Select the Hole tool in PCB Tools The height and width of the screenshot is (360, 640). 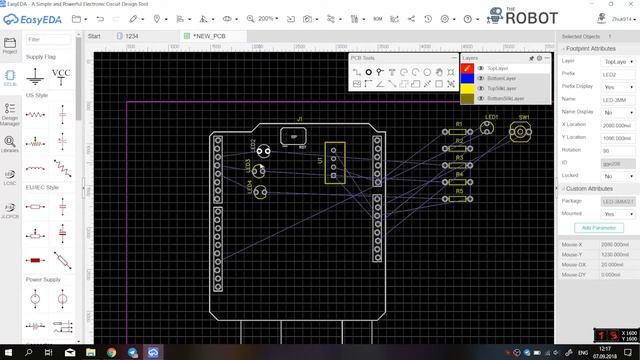451,72
